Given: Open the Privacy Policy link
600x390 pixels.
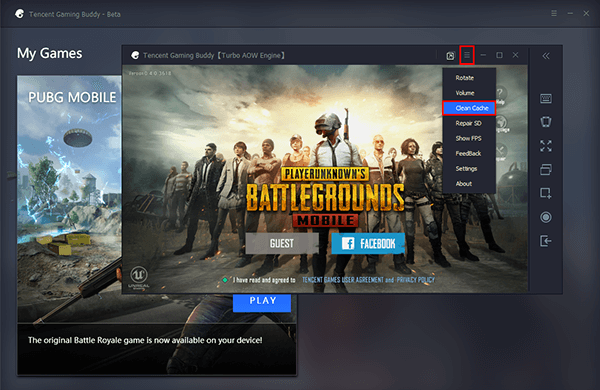Looking at the screenshot, I should 416,280.
